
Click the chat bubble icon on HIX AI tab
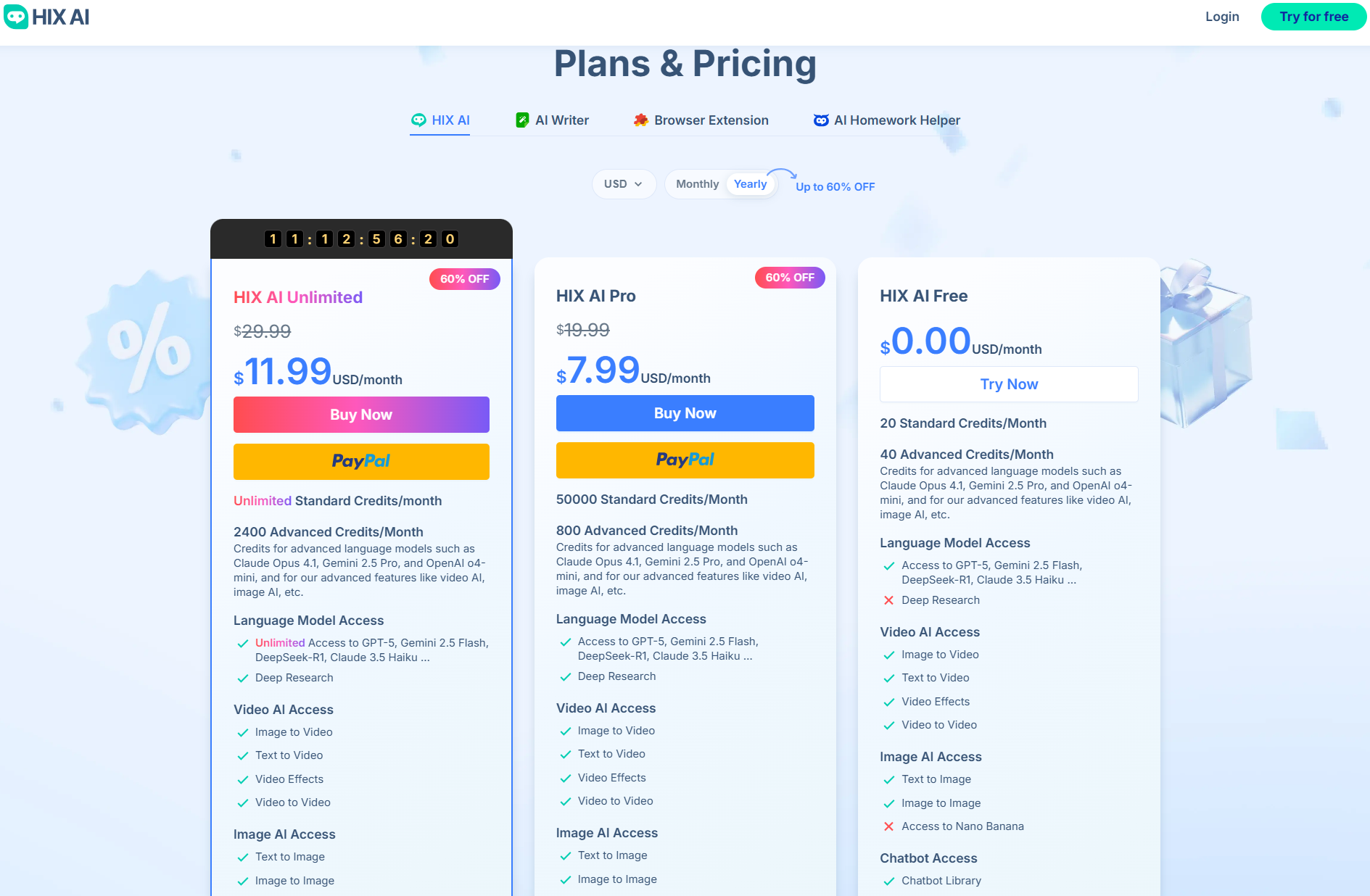(x=419, y=120)
